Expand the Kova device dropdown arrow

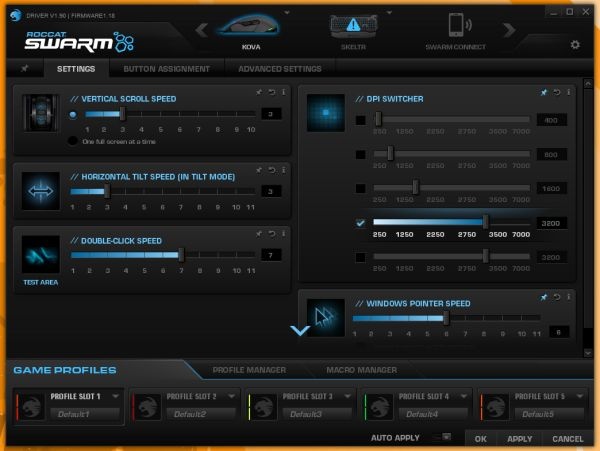[x=287, y=13]
